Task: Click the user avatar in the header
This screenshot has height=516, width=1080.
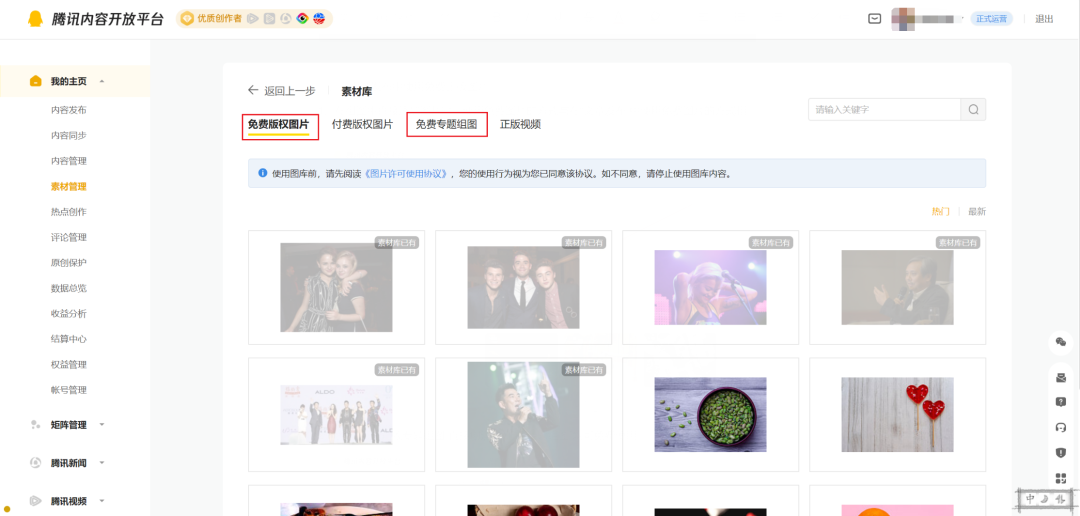Action: pos(902,19)
